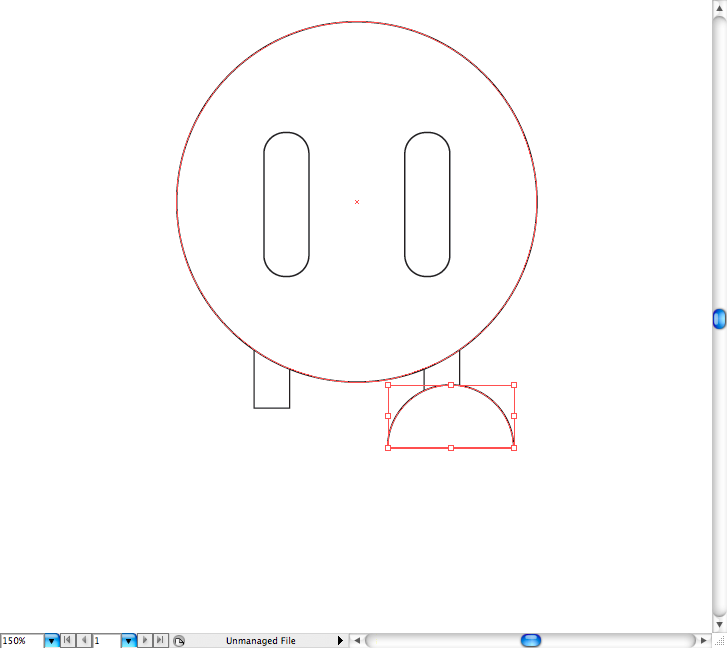Click the previous artboard arrow
This screenshot has height=648, width=727.
click(x=84, y=640)
